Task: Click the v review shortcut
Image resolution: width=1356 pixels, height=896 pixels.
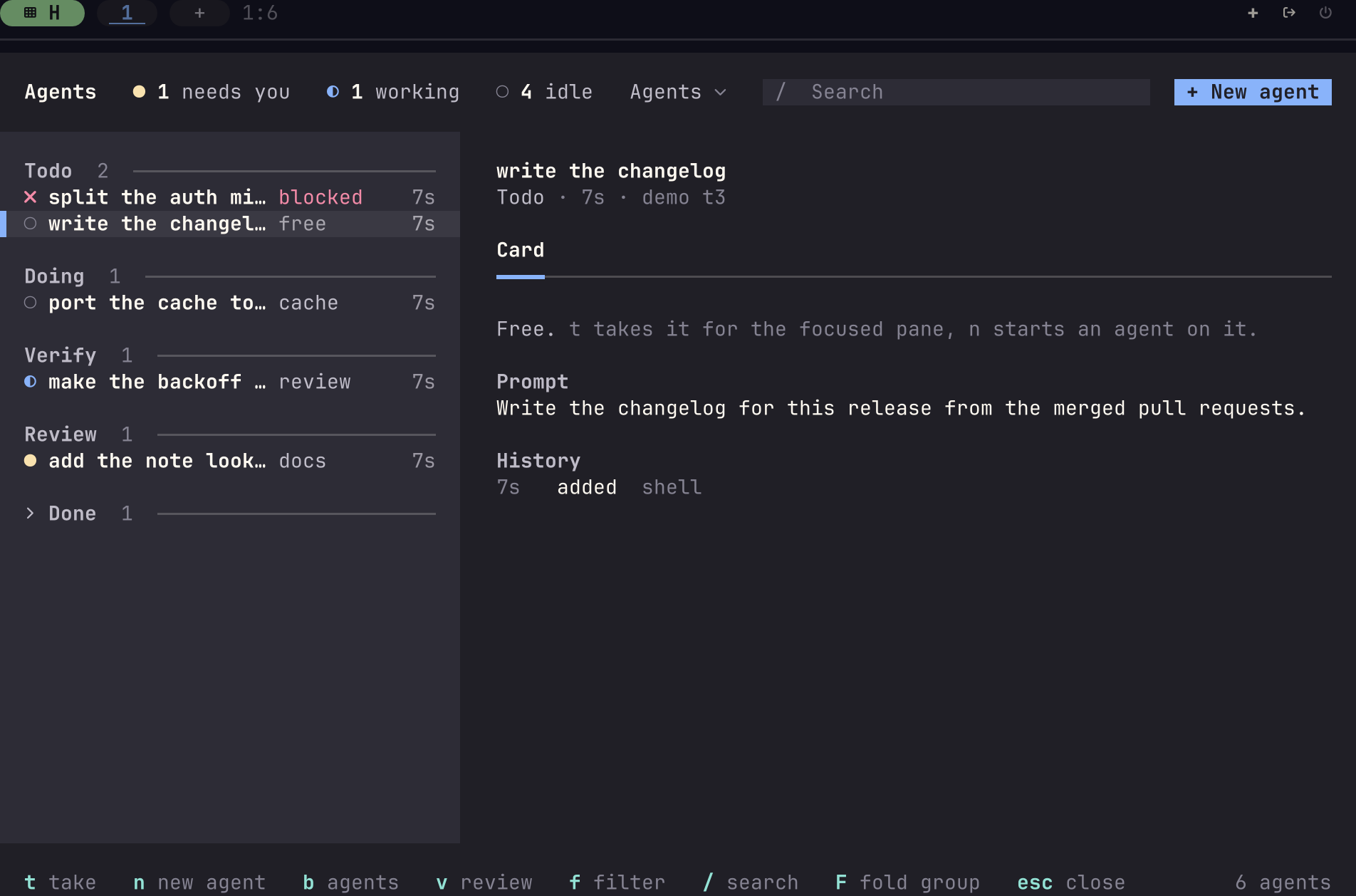Action: 484,882
